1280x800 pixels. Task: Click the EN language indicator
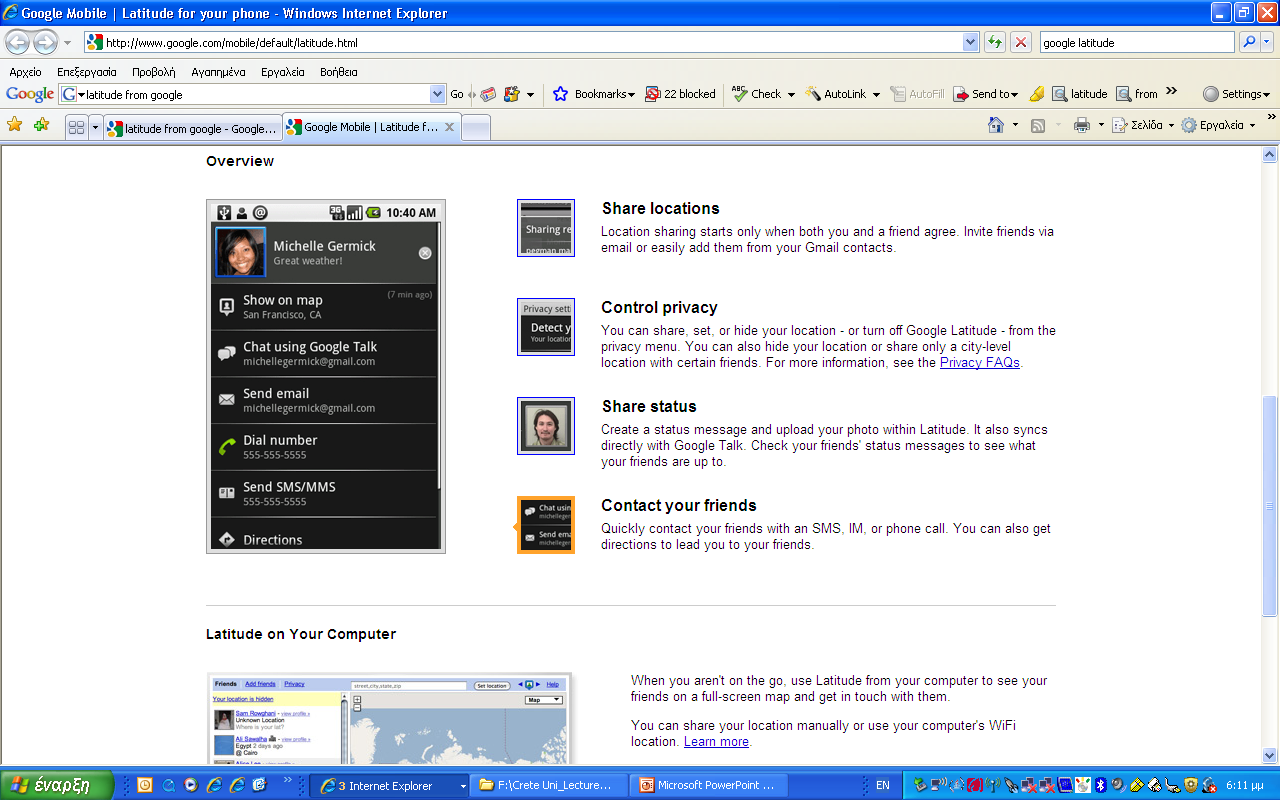883,785
